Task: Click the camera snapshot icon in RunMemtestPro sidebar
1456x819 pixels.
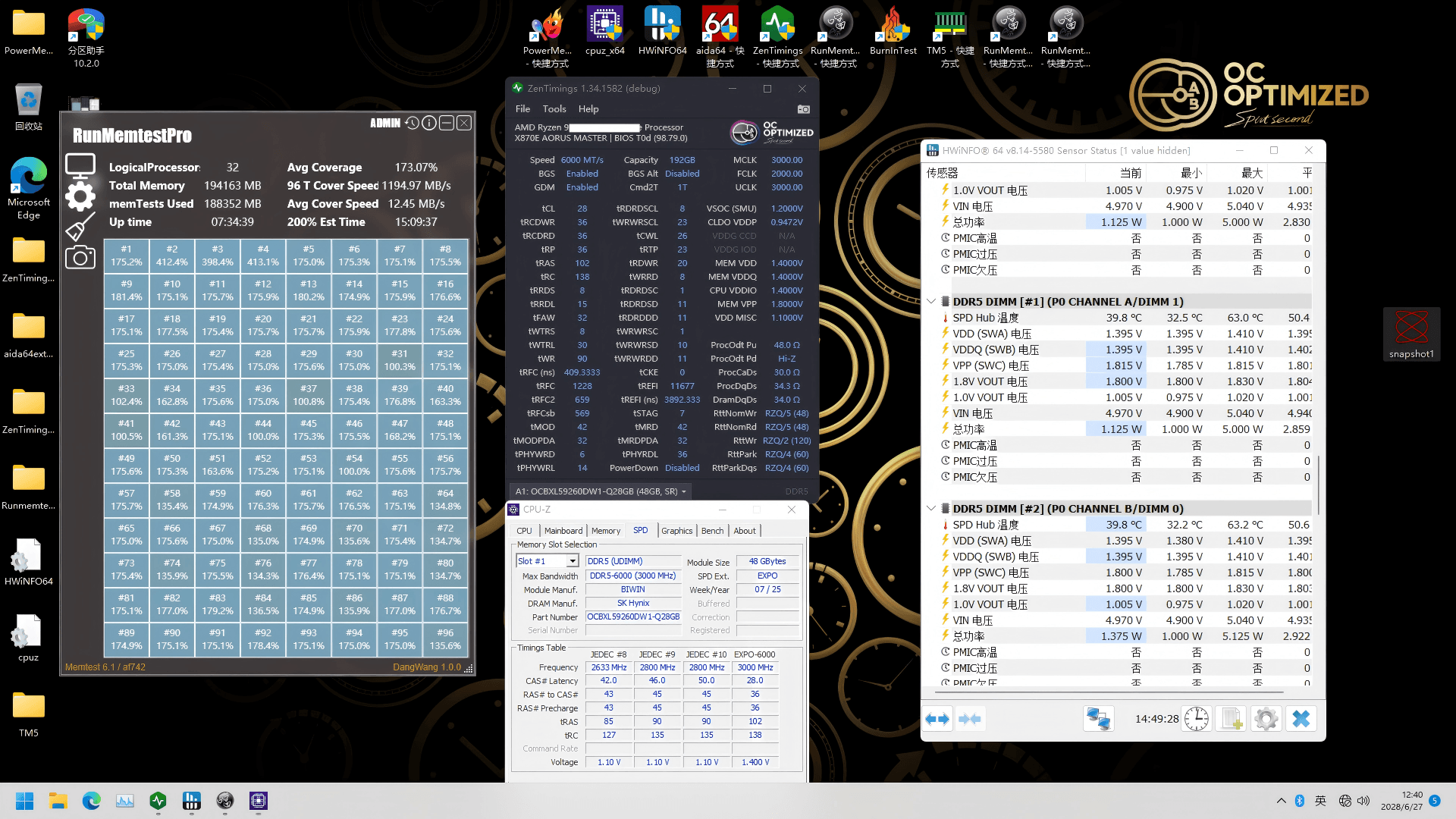Action: click(80, 256)
